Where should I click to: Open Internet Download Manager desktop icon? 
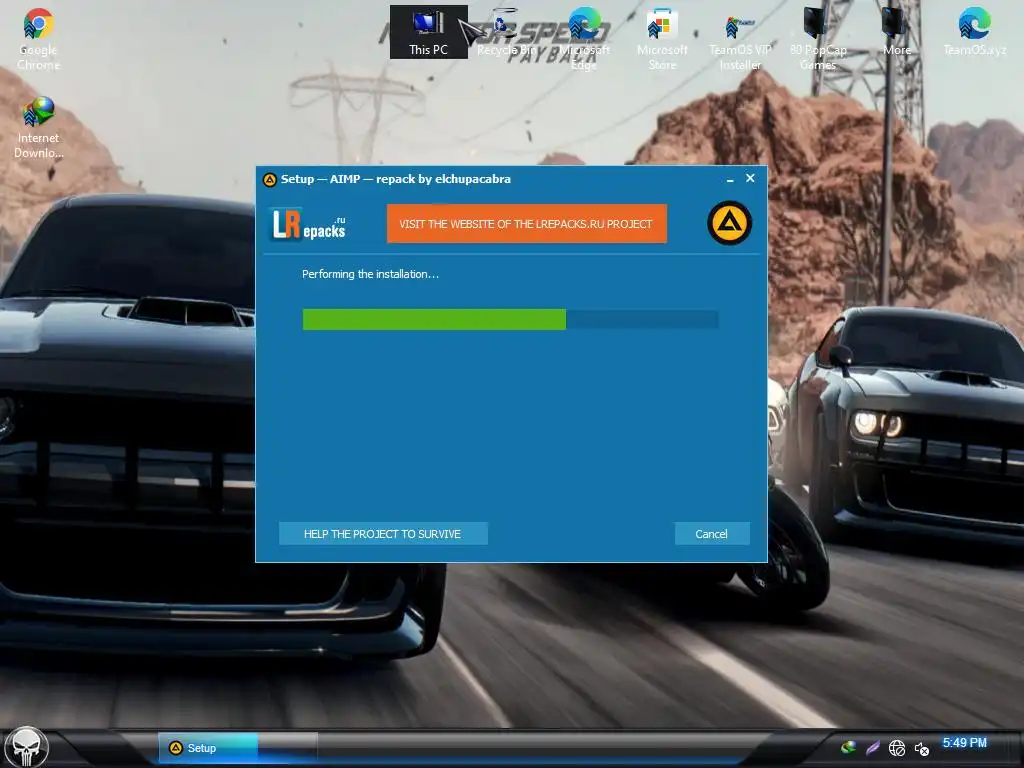(x=38, y=128)
